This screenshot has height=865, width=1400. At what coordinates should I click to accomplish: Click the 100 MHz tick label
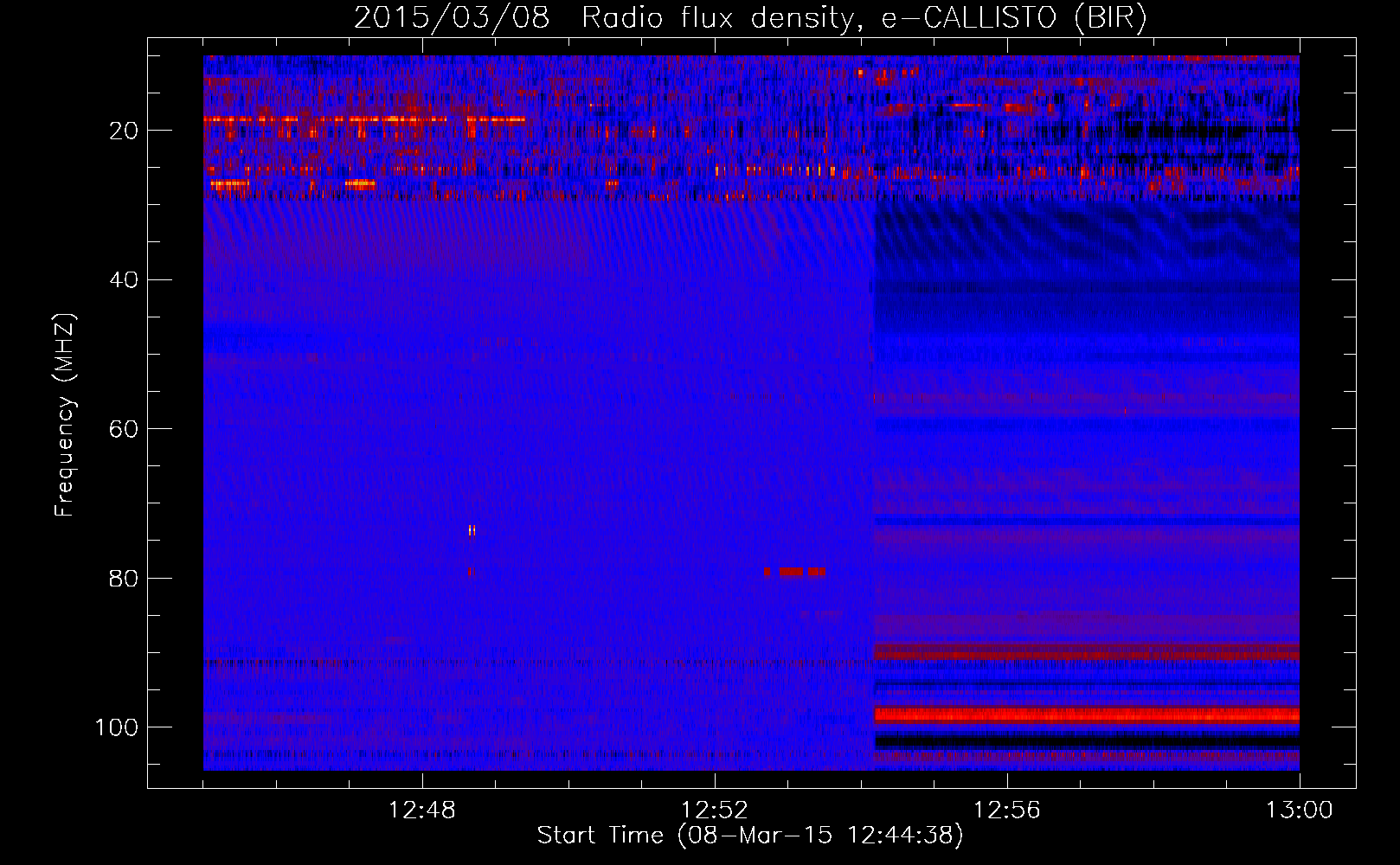(117, 727)
